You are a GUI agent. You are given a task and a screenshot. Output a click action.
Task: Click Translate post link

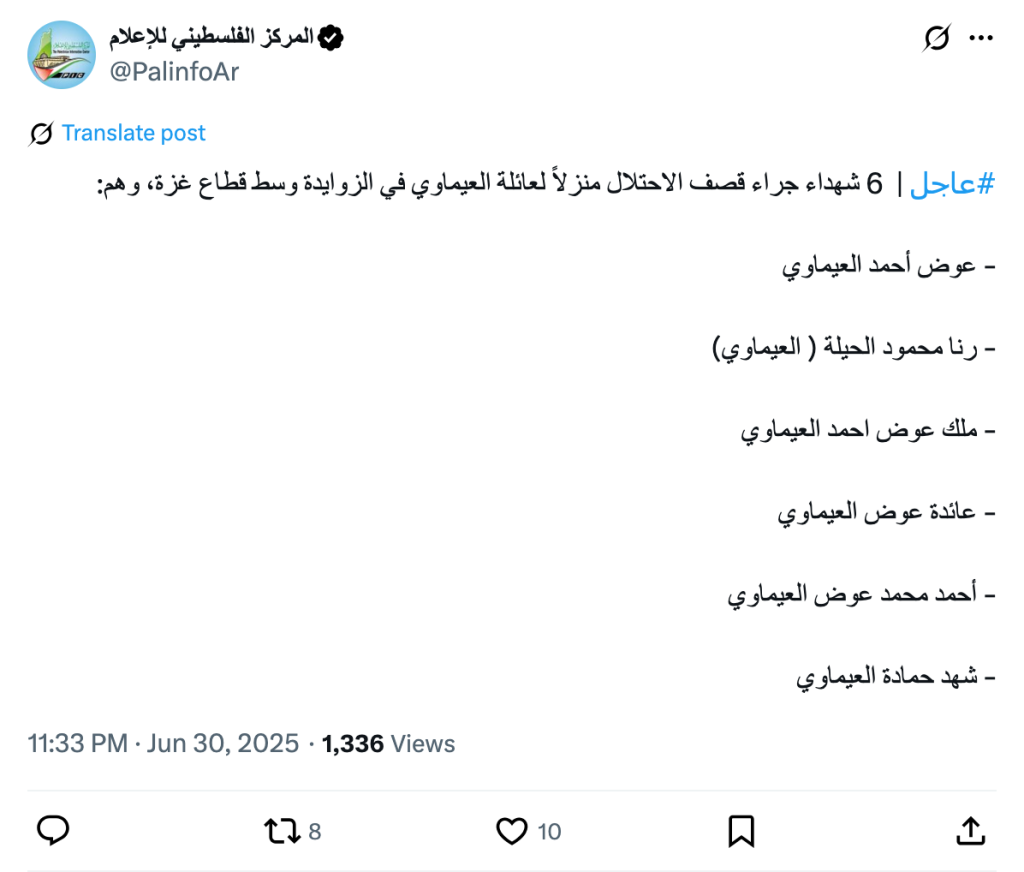click(x=133, y=133)
